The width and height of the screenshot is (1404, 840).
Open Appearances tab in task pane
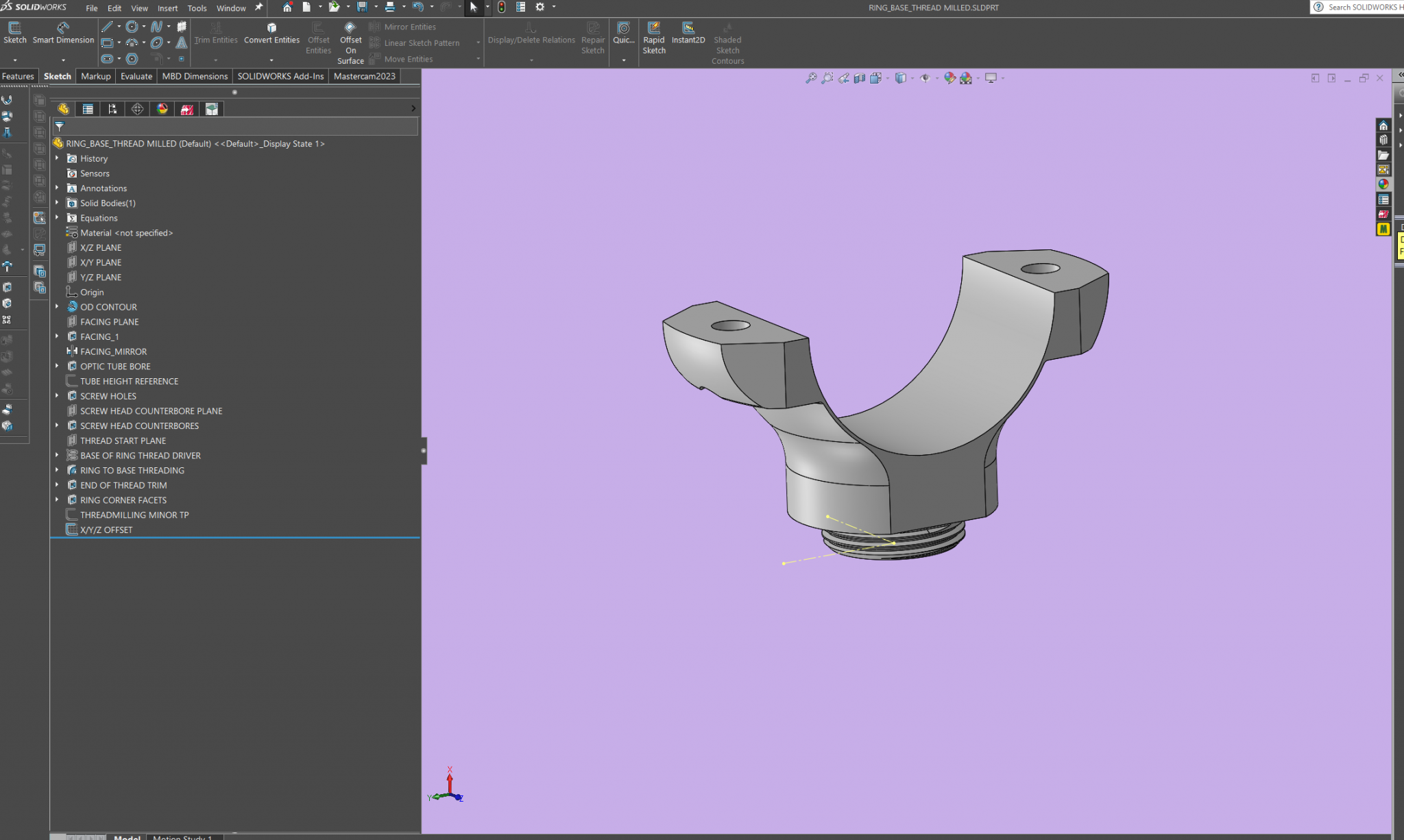(1383, 184)
